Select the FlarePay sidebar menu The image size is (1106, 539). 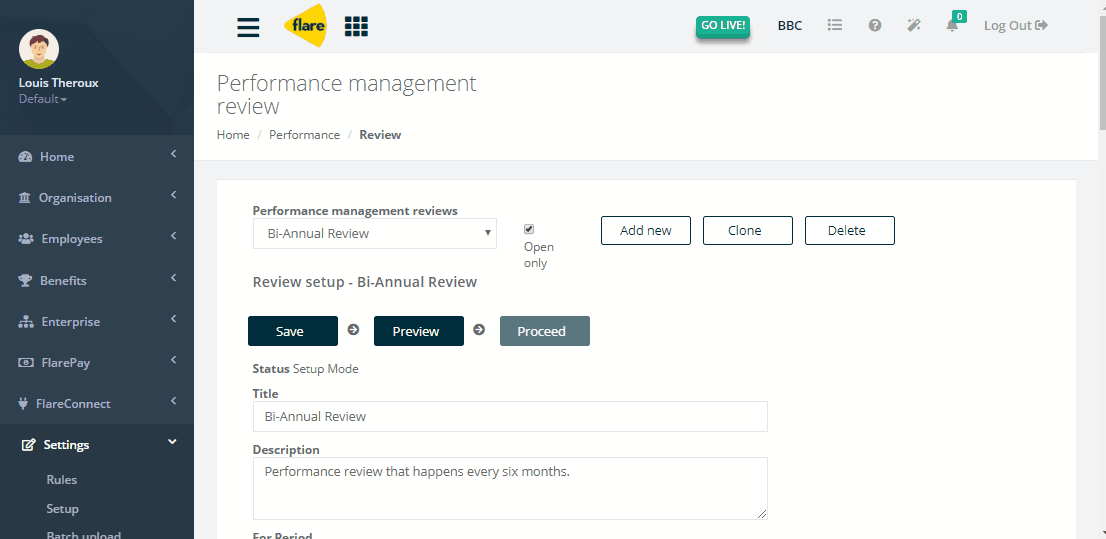click(97, 363)
